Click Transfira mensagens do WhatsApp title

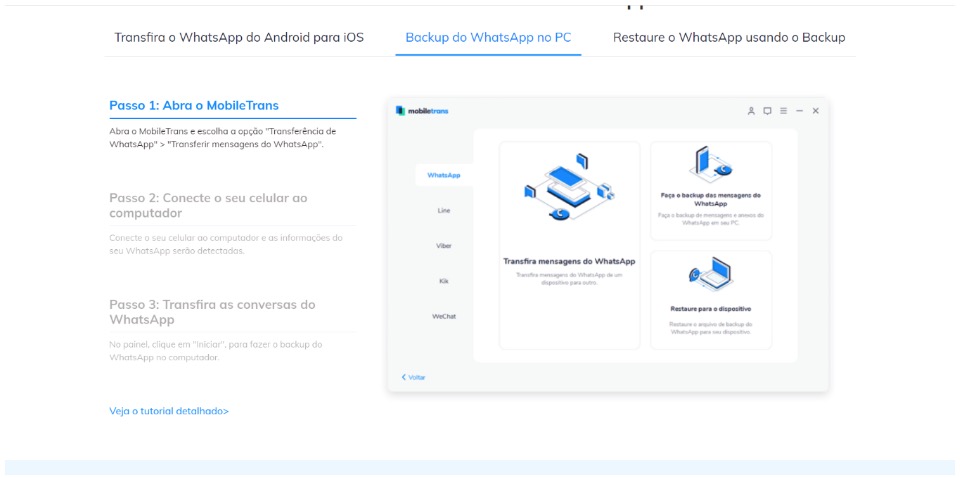pos(569,261)
